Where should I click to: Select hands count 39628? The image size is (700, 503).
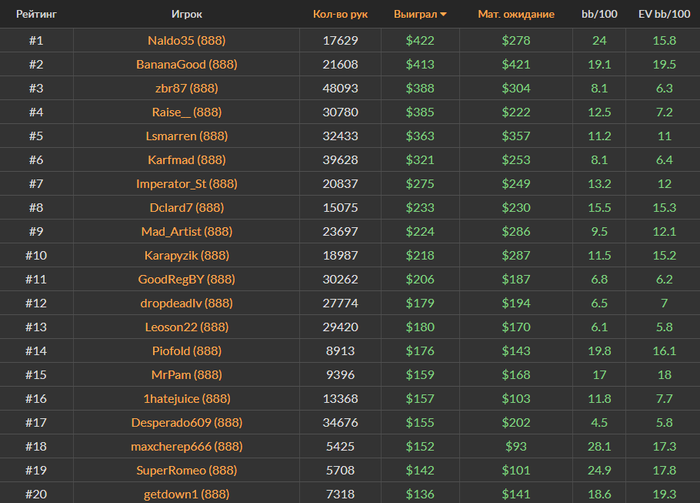point(340,160)
